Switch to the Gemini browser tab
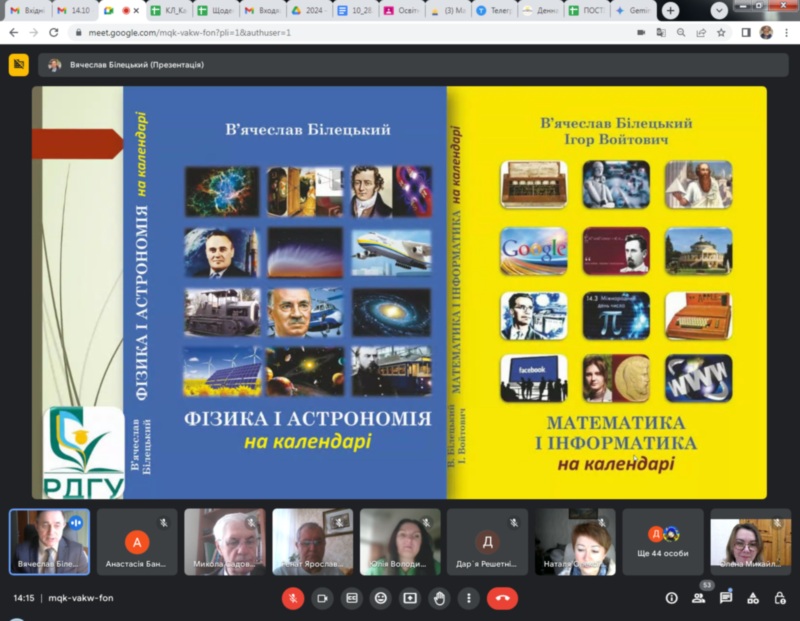 click(x=632, y=10)
